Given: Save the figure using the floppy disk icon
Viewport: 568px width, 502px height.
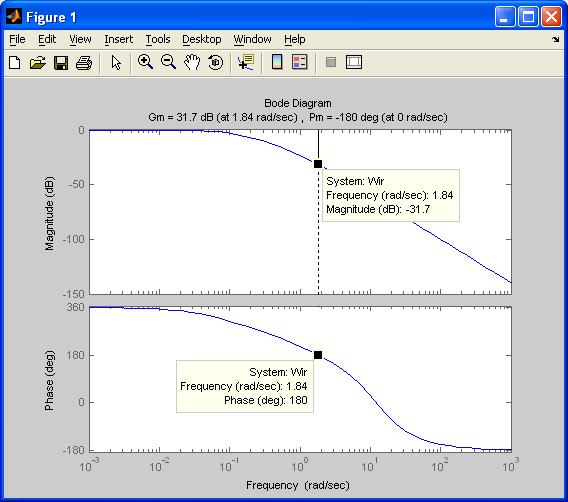Looking at the screenshot, I should [61, 63].
